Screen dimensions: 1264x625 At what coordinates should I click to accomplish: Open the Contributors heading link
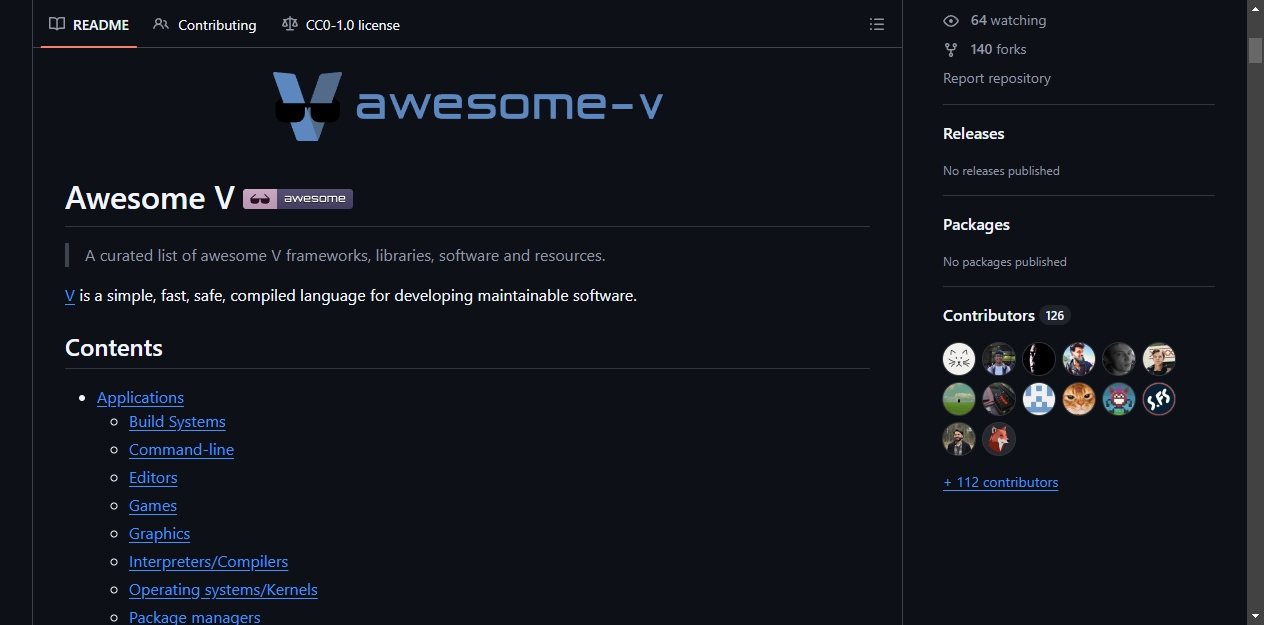tap(989, 316)
